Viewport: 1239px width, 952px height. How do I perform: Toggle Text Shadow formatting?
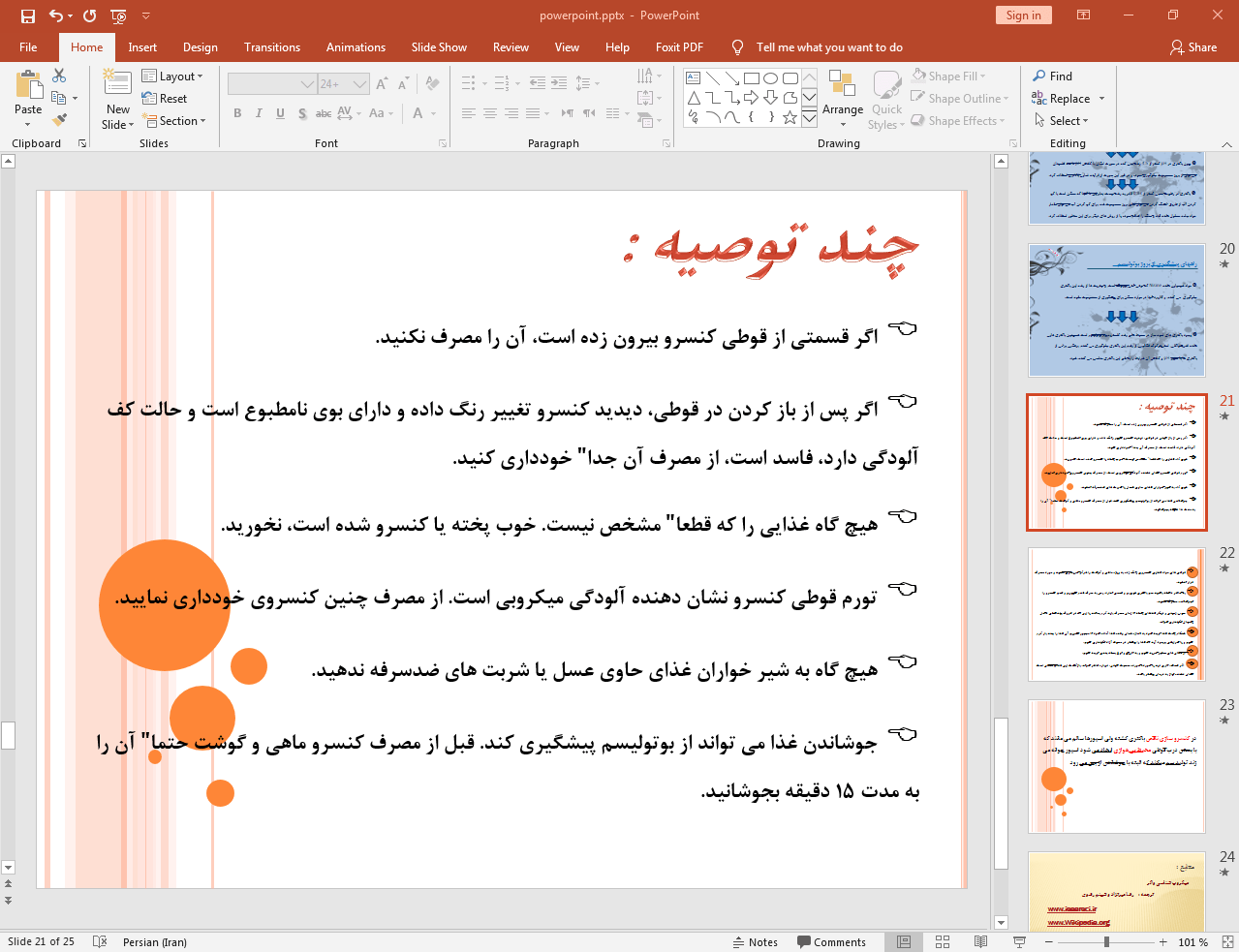[302, 113]
